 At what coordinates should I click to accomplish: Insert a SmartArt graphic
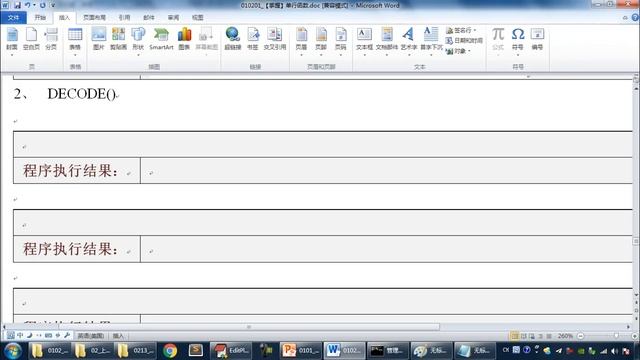click(161, 39)
